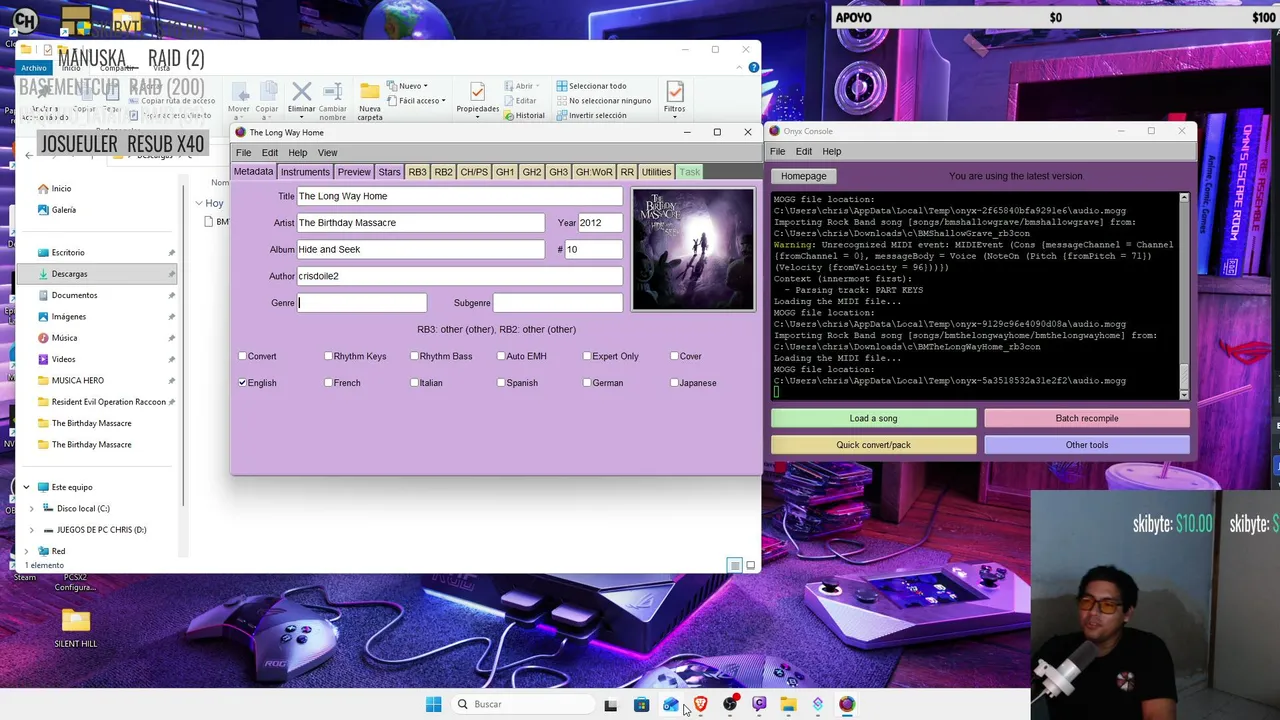The image size is (1280, 720).
Task: Switch to the Instruments tab
Action: 305,172
